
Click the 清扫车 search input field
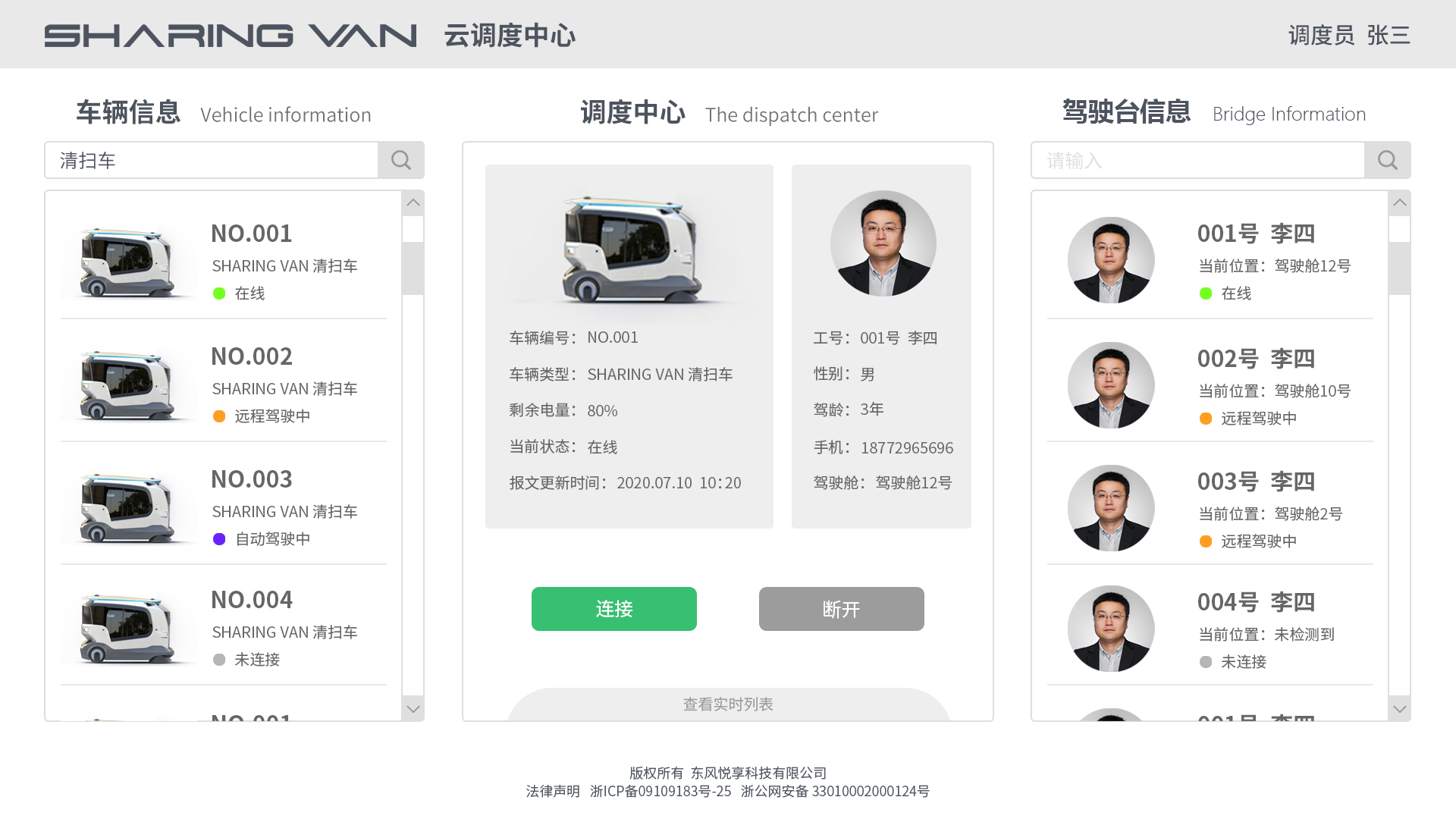point(212,160)
